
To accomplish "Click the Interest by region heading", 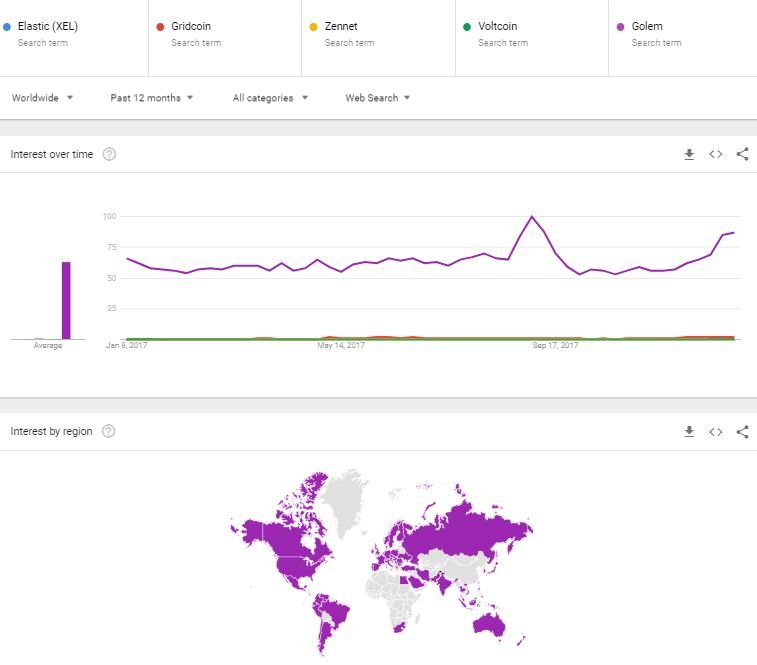I will [51, 431].
